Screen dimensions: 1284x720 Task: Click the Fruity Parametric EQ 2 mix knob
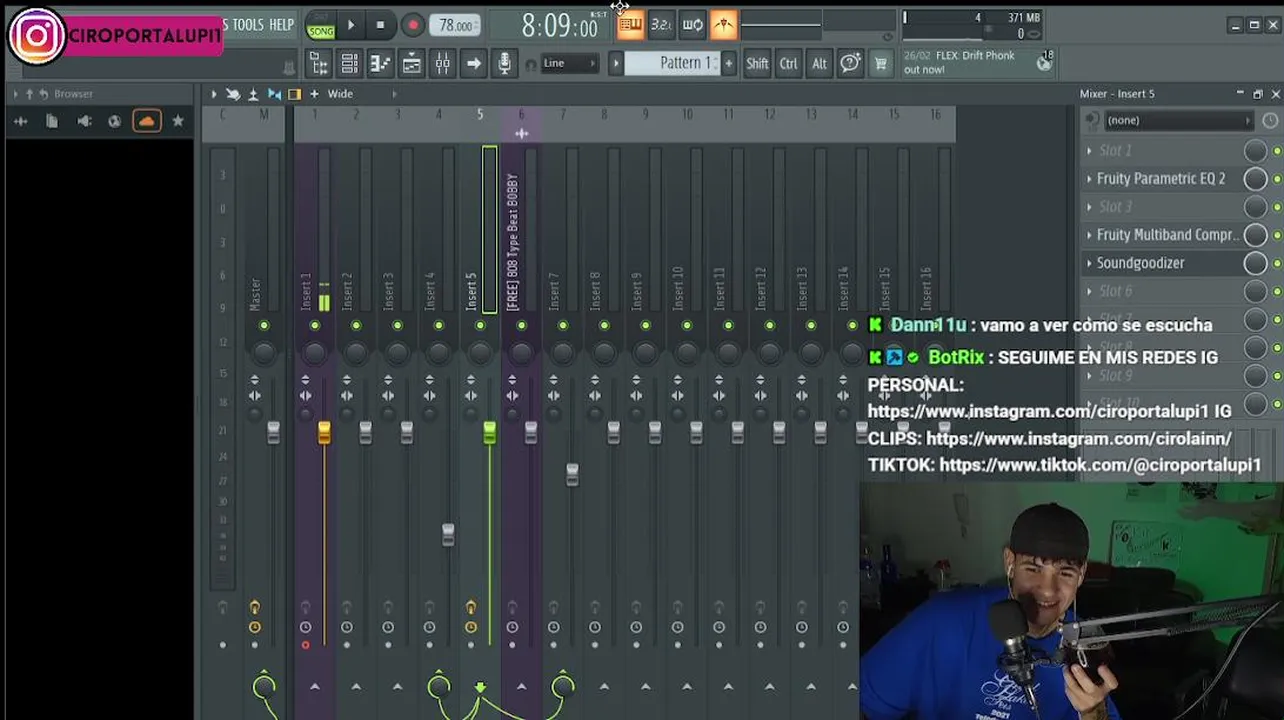coord(1255,179)
